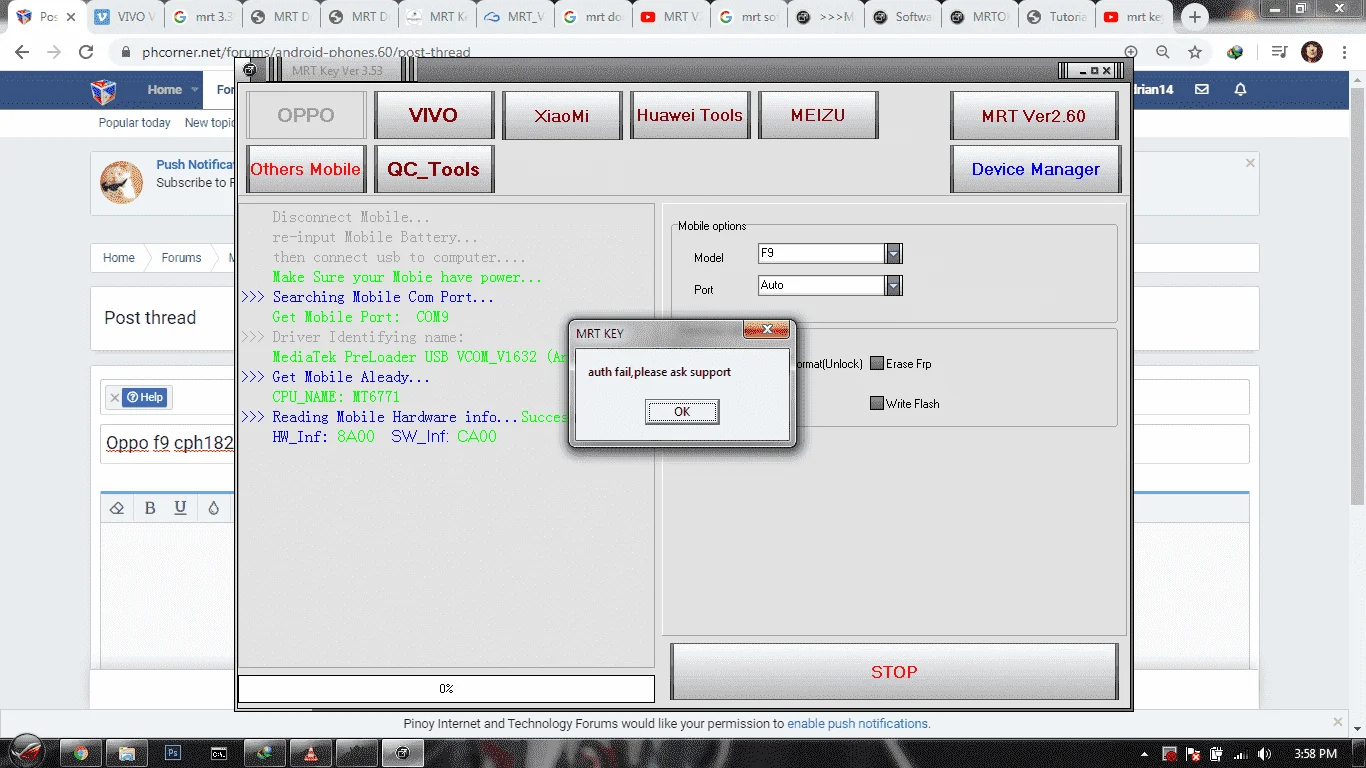Click the phcorner site logo
The width and height of the screenshot is (1366, 768).
coord(103,91)
